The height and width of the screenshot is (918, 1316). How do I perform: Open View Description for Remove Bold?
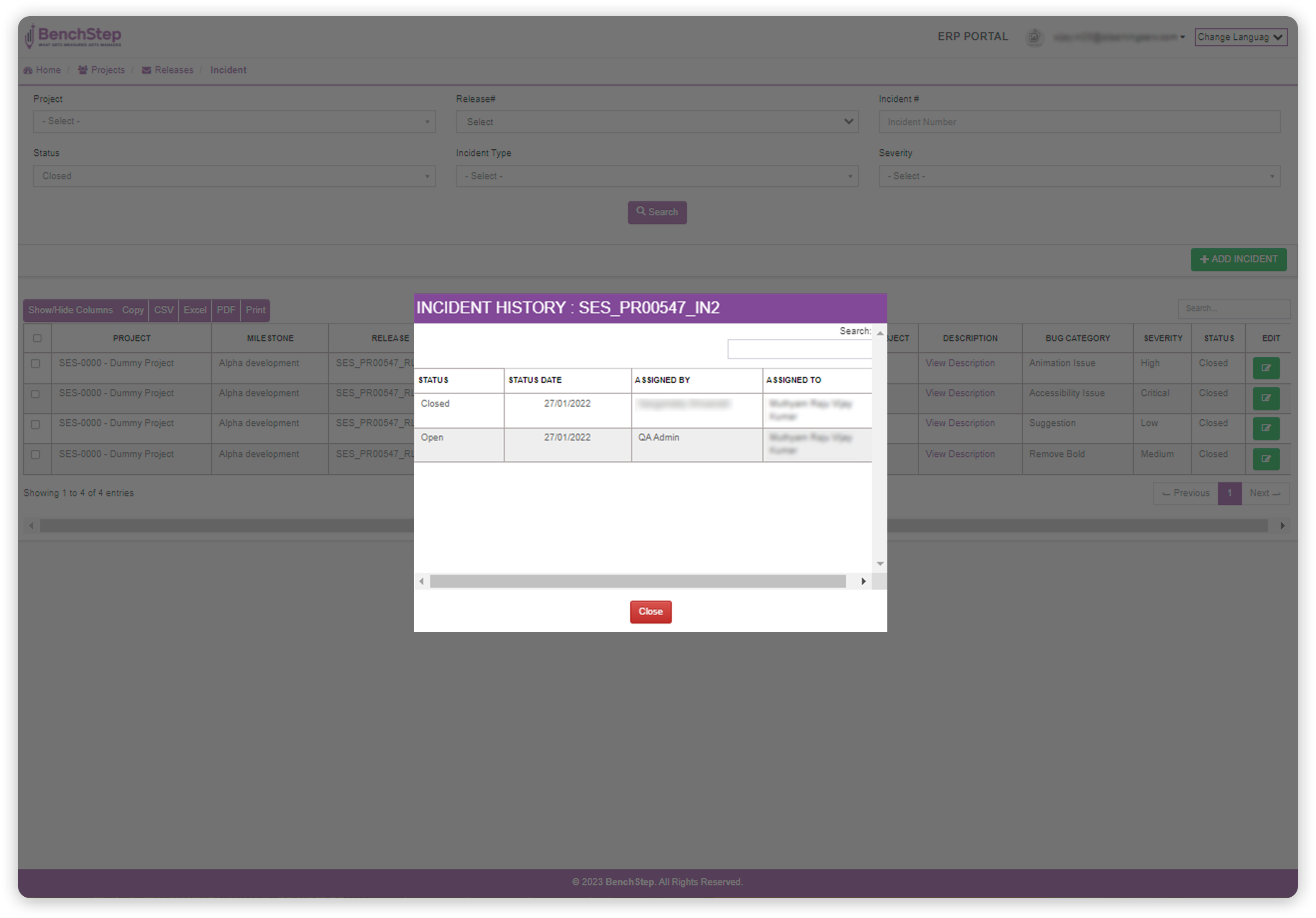click(x=960, y=454)
